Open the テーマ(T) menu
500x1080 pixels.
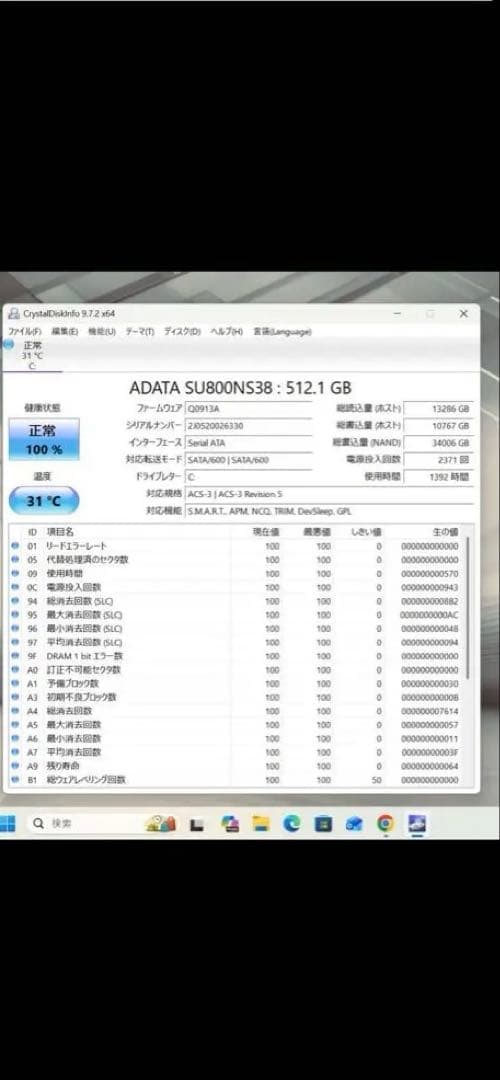click(x=139, y=331)
